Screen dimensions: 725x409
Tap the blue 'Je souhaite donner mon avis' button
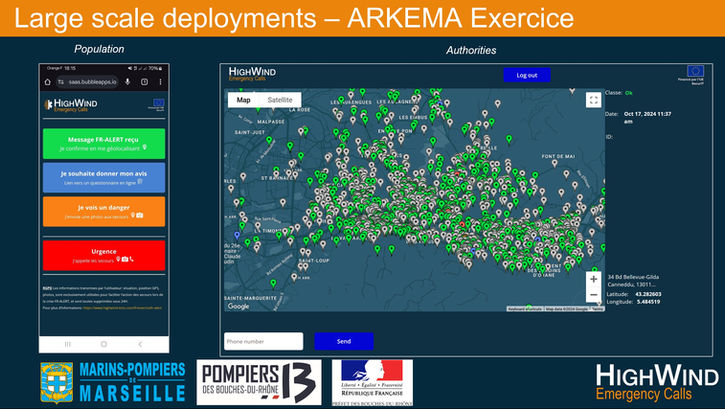coord(104,177)
